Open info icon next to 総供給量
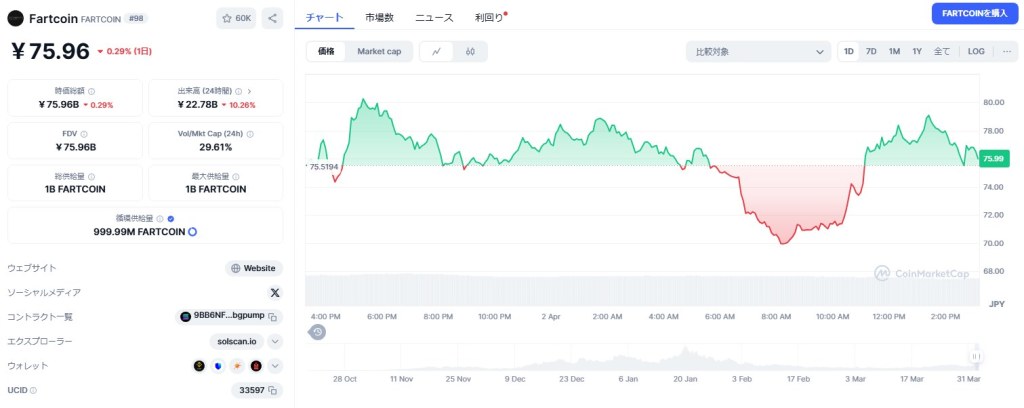 pos(91,177)
